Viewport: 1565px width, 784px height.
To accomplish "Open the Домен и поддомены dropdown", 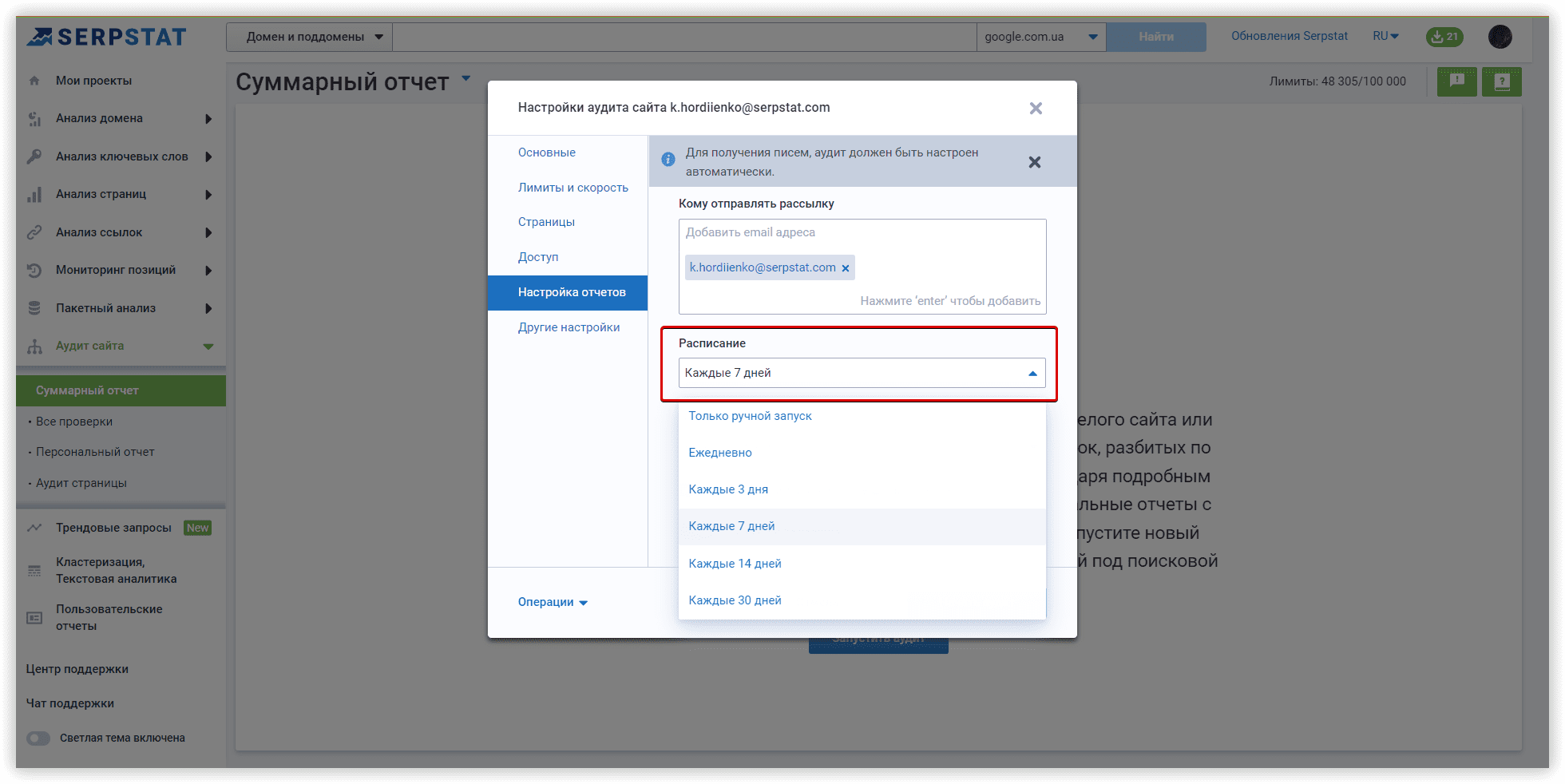I will (x=310, y=37).
